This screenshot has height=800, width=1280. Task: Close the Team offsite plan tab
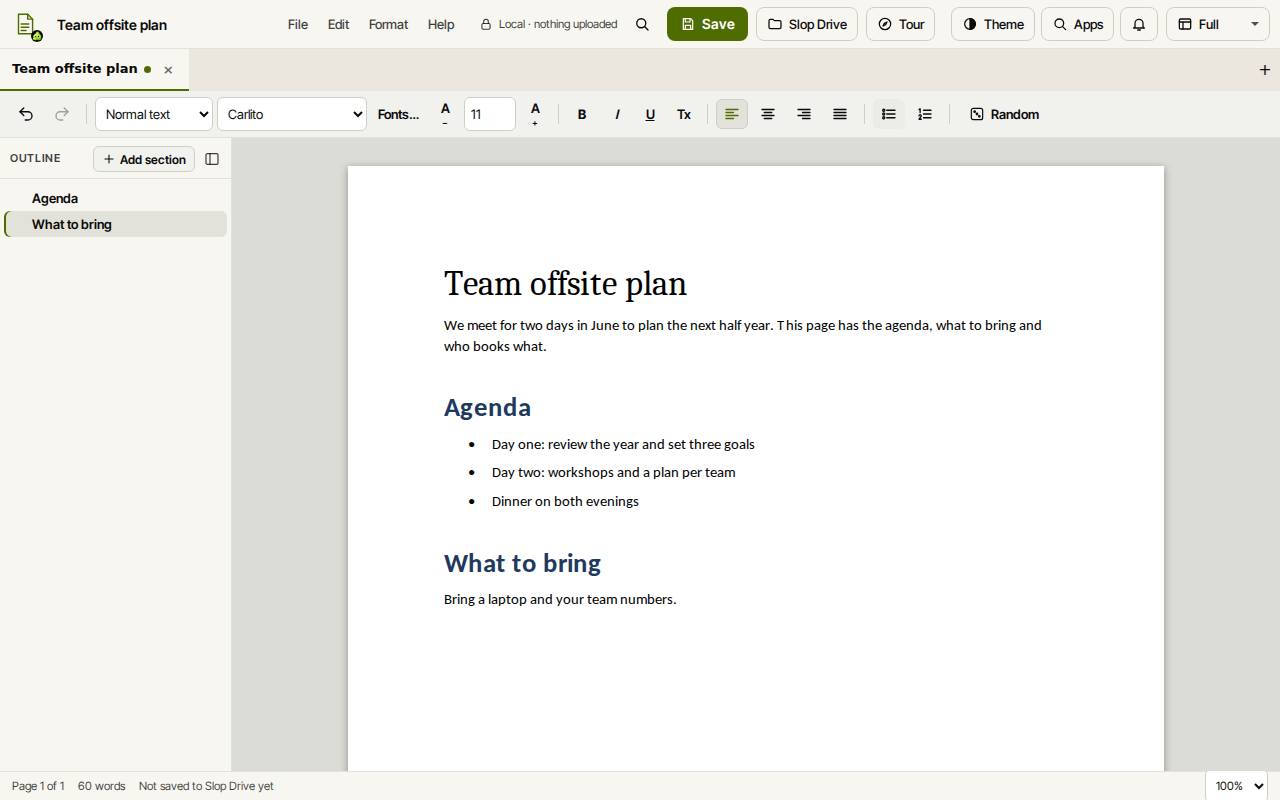pos(168,70)
